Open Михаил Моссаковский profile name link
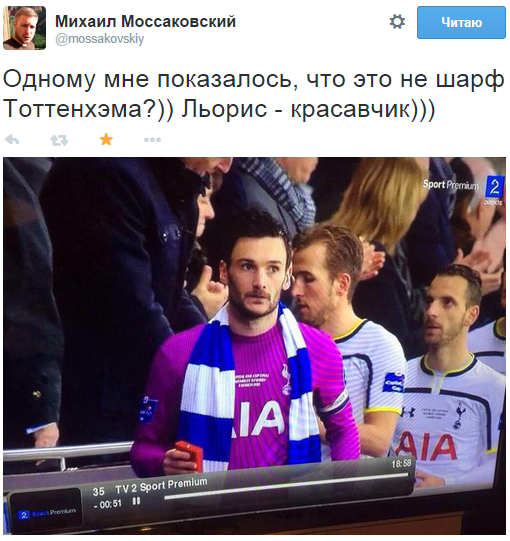The height and width of the screenshot is (541, 510). tap(145, 21)
